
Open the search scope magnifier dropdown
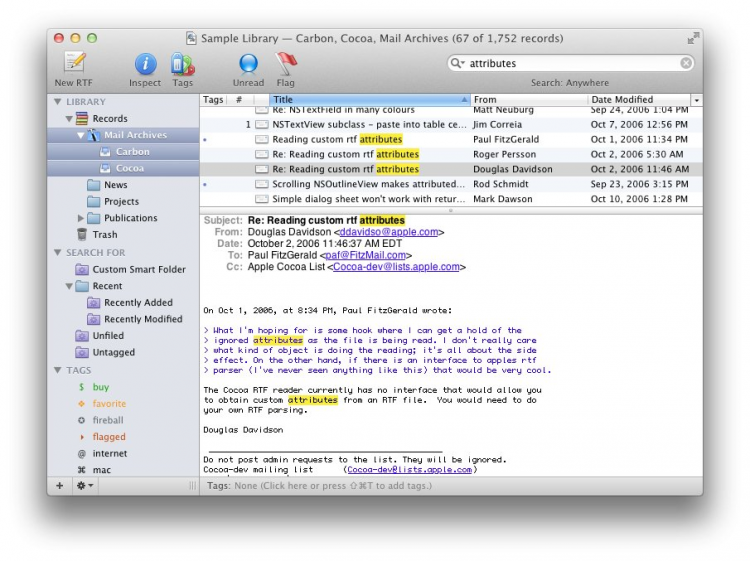click(x=458, y=63)
